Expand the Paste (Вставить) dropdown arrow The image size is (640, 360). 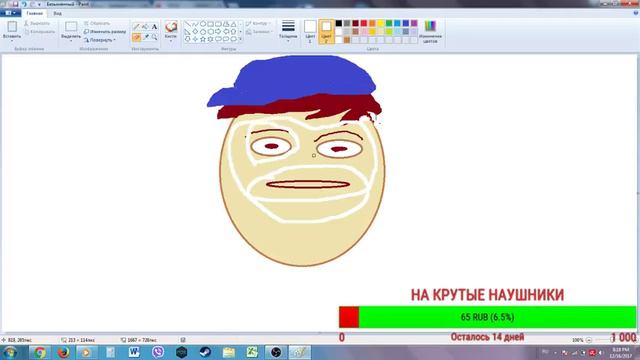(12, 40)
